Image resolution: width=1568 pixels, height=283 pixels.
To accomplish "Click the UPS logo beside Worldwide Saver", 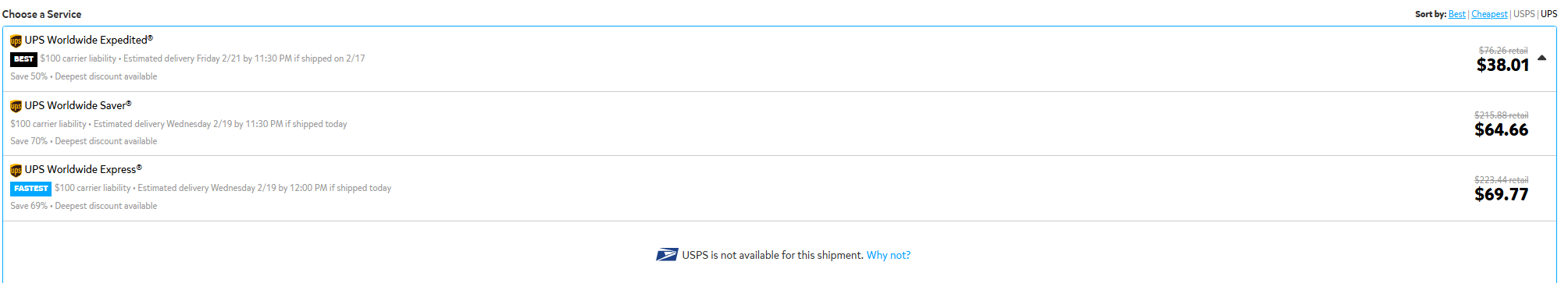I will 16,106.
